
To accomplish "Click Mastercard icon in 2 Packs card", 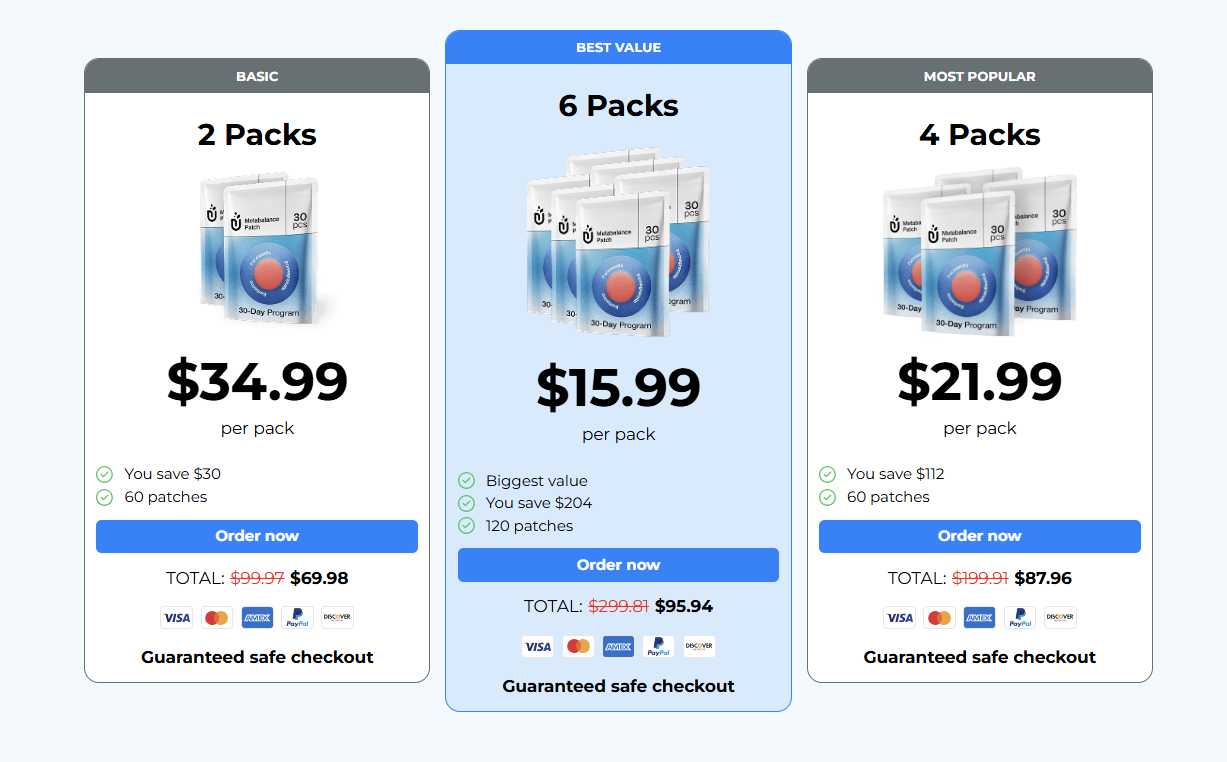I will 216,618.
